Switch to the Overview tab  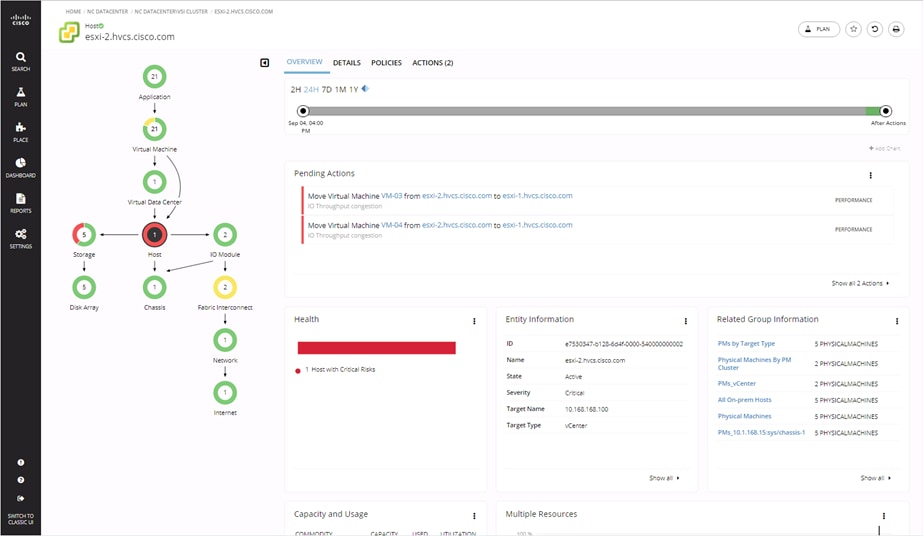point(304,62)
